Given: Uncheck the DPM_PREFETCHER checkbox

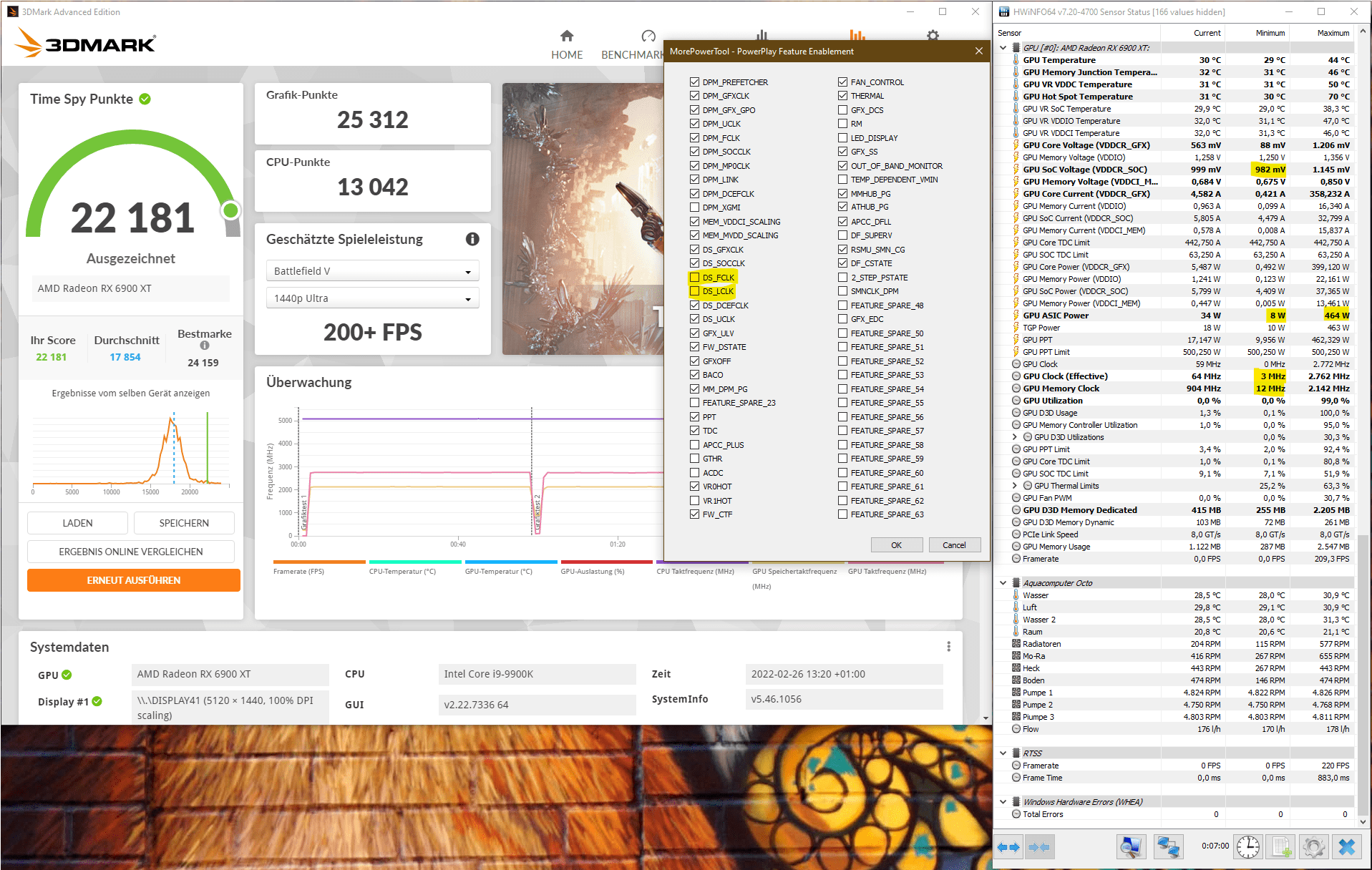Looking at the screenshot, I should (694, 82).
